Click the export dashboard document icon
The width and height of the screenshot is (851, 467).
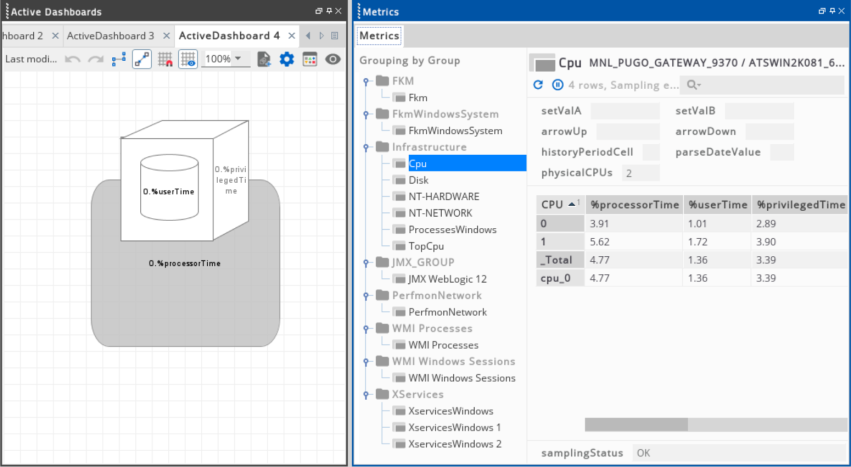(x=264, y=59)
